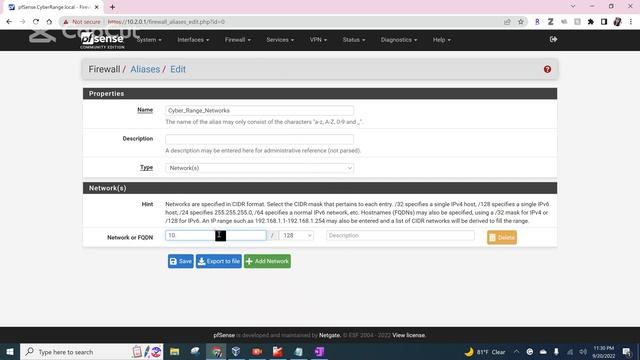
Task: Open the Interfaces dropdown menu
Action: (193, 40)
